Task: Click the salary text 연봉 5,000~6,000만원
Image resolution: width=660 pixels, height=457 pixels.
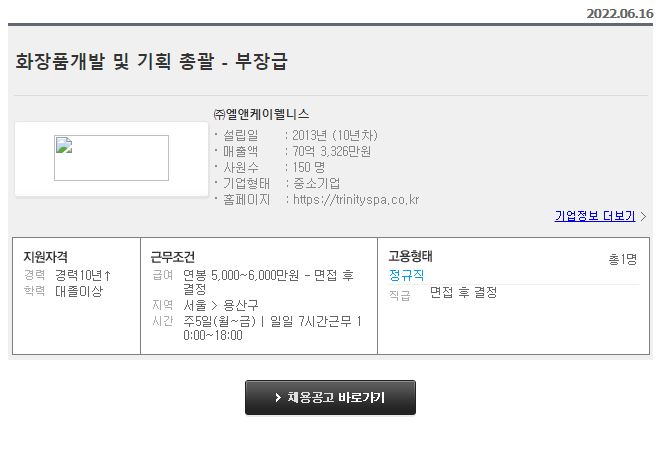Action: coord(241,275)
